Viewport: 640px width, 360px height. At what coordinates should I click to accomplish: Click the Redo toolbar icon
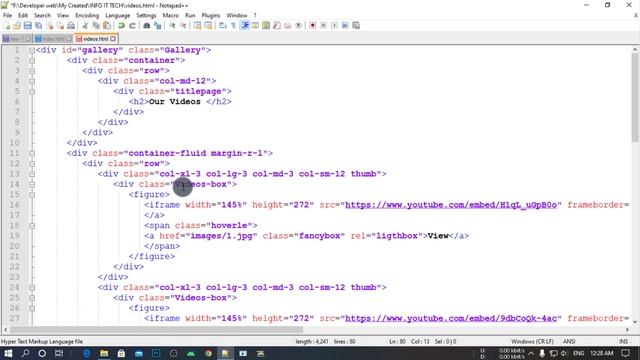(x=132, y=25)
